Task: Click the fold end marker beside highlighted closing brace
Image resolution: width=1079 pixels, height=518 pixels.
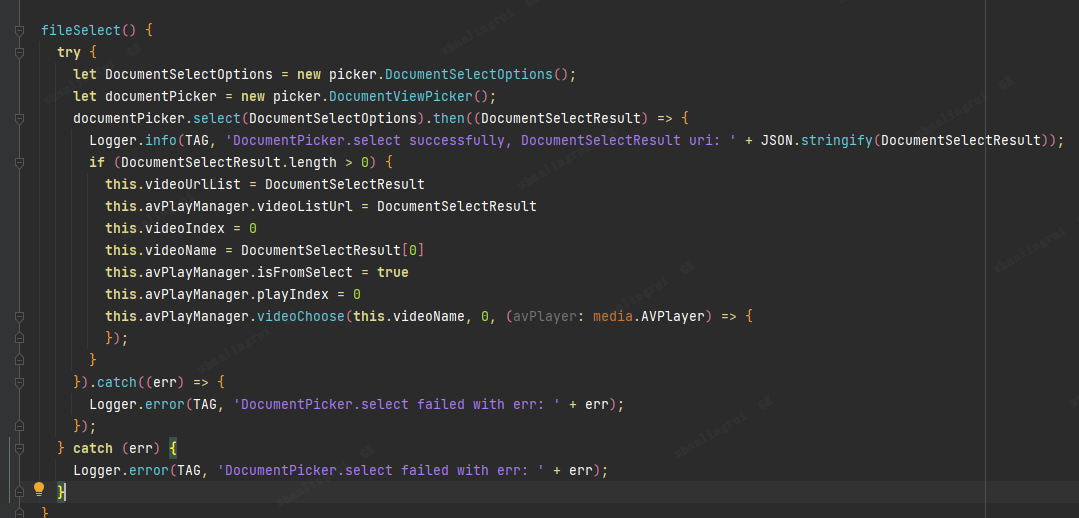Action: (x=19, y=493)
